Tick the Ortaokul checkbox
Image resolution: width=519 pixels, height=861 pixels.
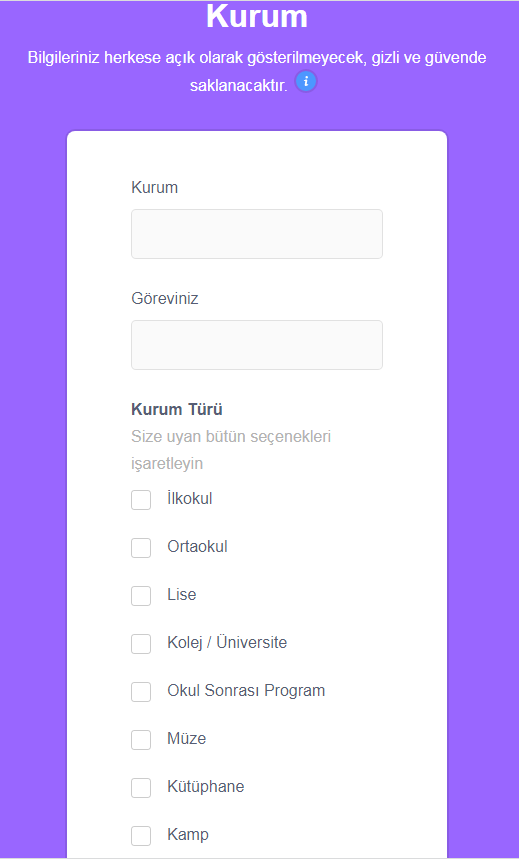click(141, 548)
